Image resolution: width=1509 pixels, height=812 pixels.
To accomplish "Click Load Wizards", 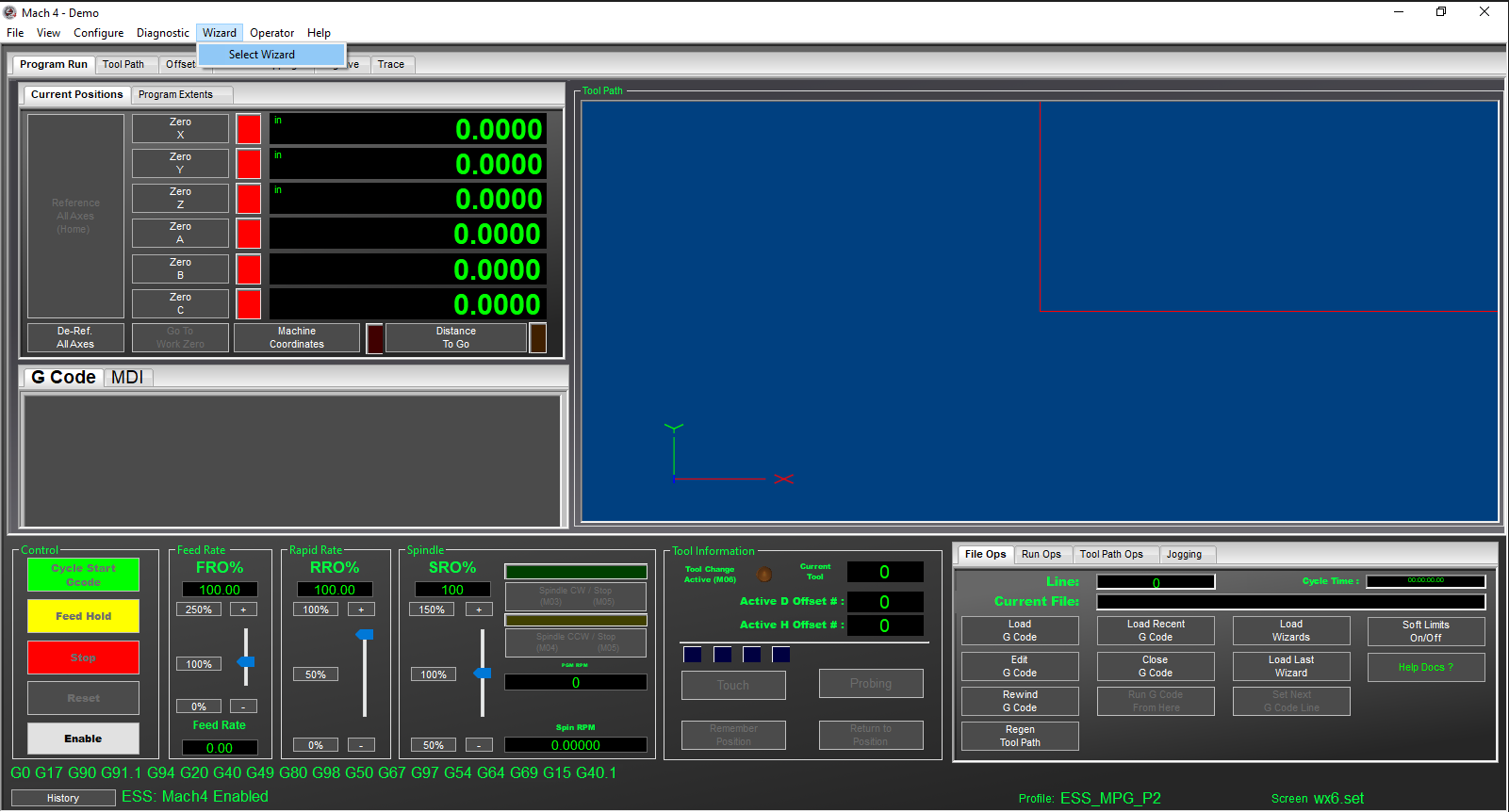I will click(1291, 631).
